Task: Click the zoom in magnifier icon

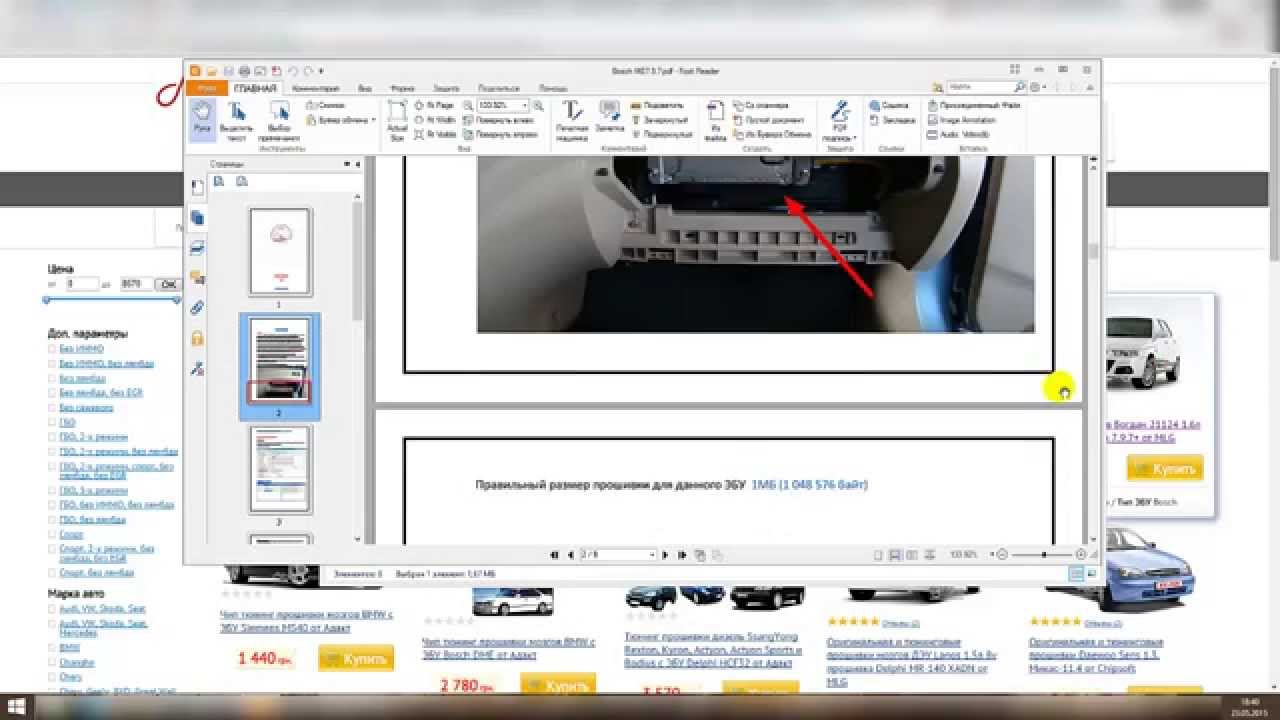Action: (538, 105)
